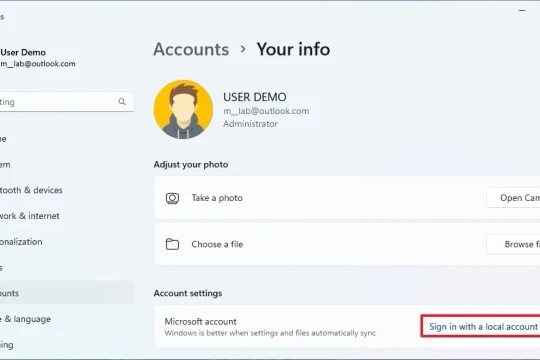Screen dimensions: 540x360
Task: Open Personalization in the sidebar
Action: point(66,242)
